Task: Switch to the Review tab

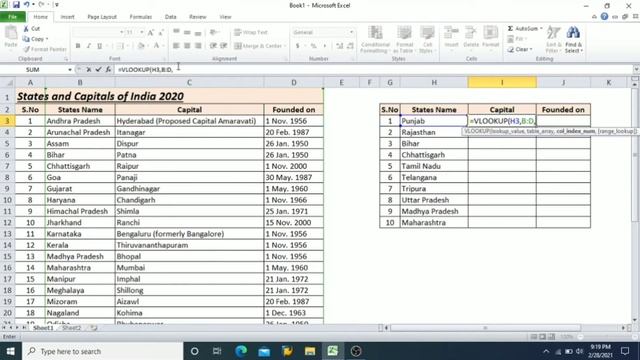Action: click(198, 17)
